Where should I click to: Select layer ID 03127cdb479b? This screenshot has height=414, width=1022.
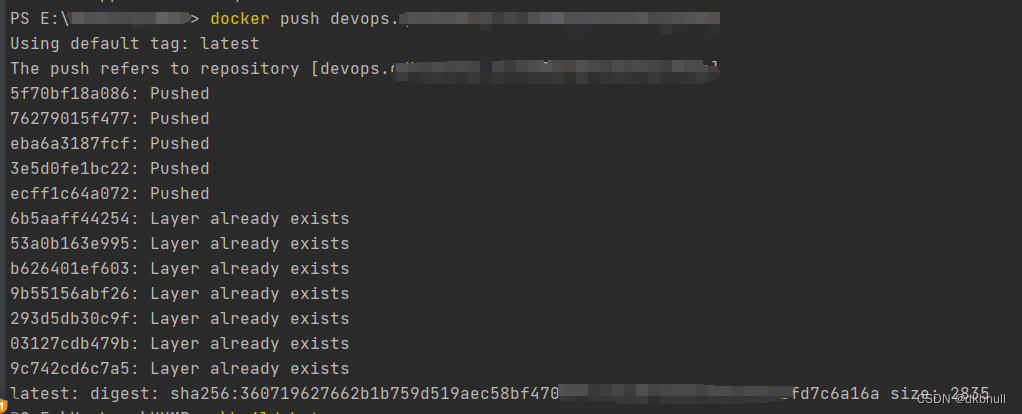(70, 344)
